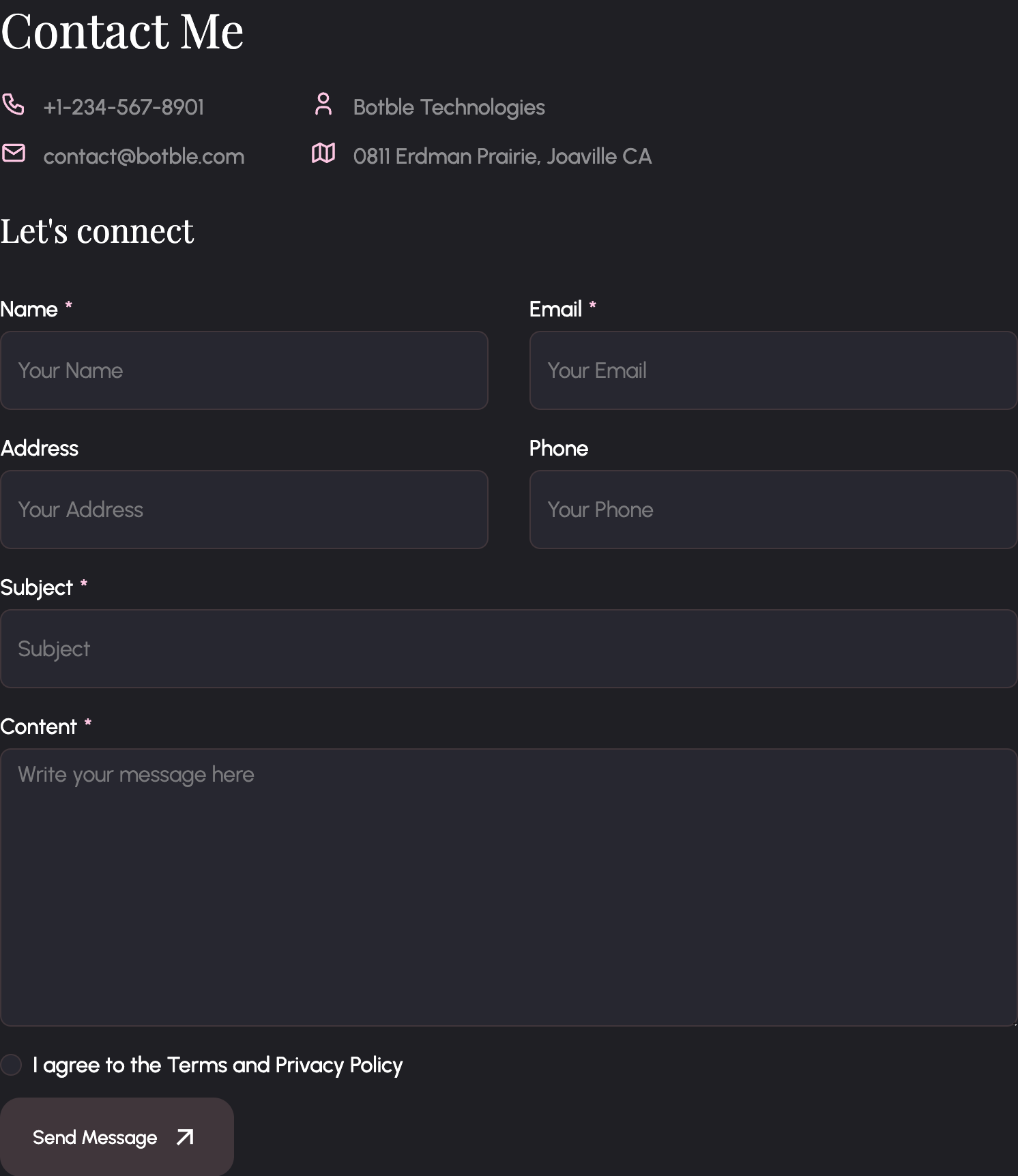Screen dimensions: 1018x1176
Task: Click into the message content textarea
Action: [x=509, y=887]
